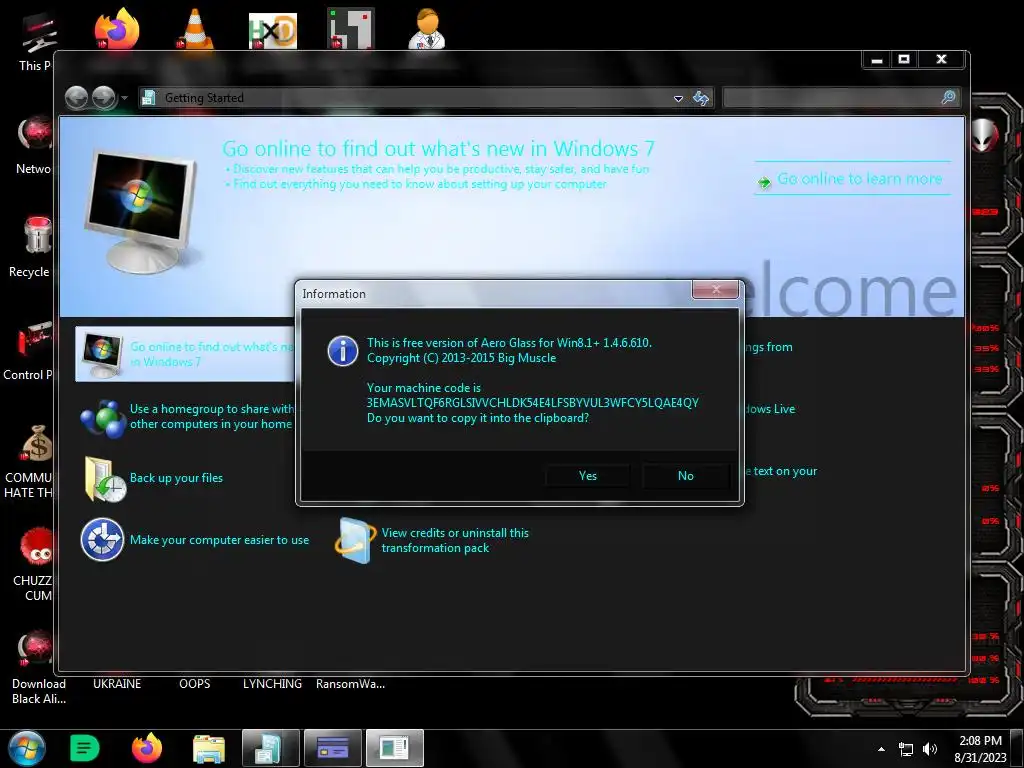The width and height of the screenshot is (1024, 768).
Task: Open HxD hex editor desktop icon
Action: (x=273, y=30)
